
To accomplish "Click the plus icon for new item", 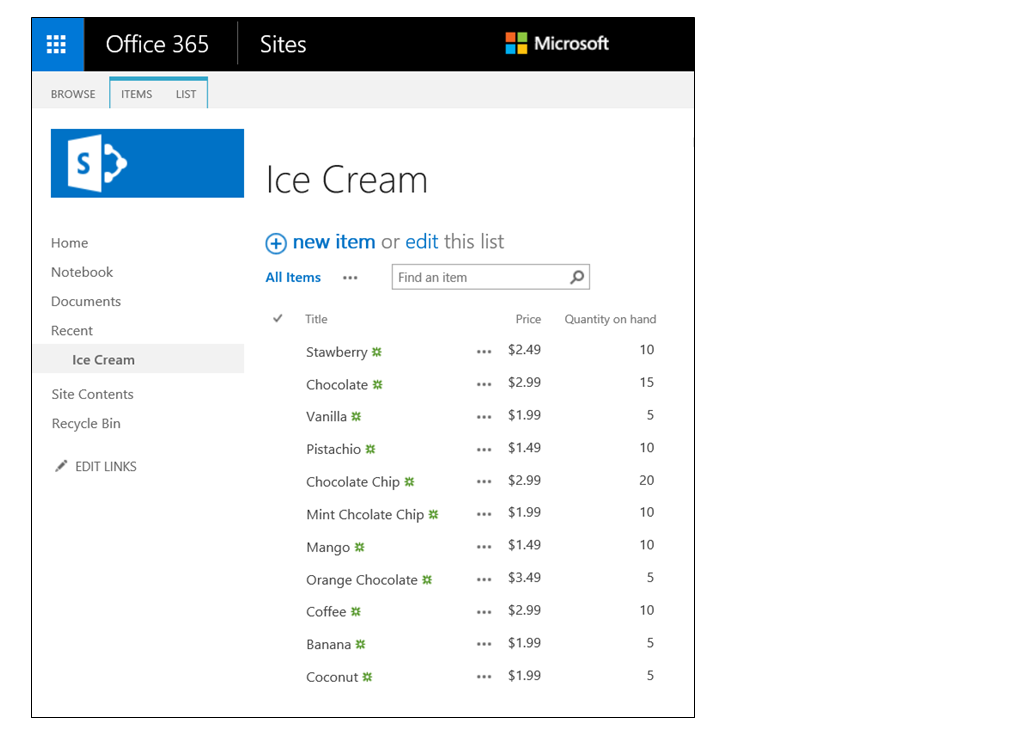I will (x=275, y=243).
